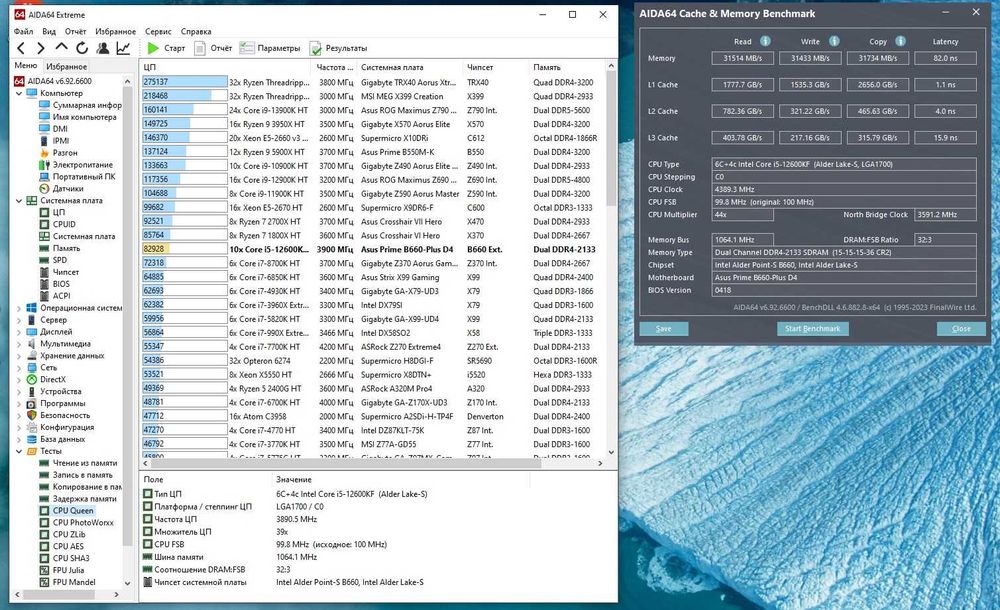This screenshot has width=1000, height=610.
Task: Go up one level using the up arrow icon
Action: coord(61,47)
